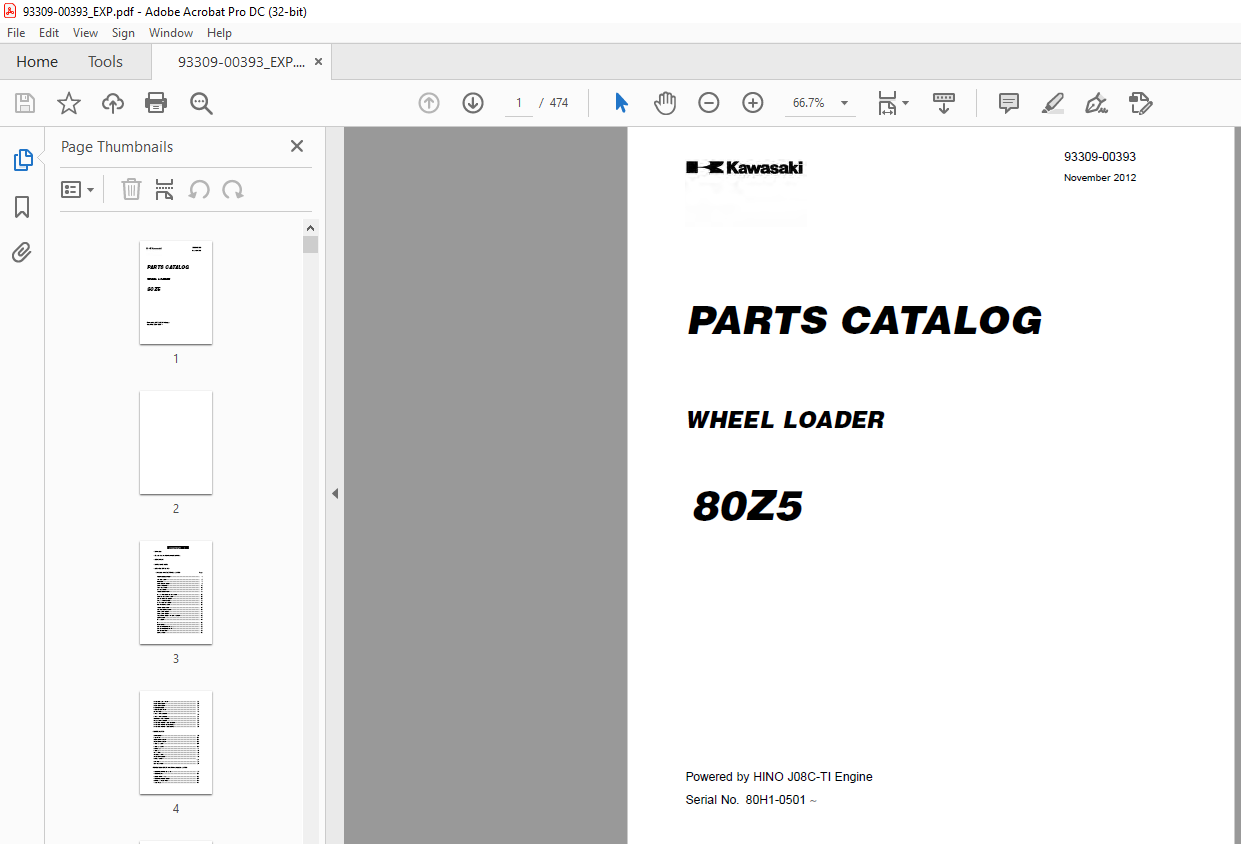
Task: Upload the file to Document Cloud
Action: coord(113,103)
